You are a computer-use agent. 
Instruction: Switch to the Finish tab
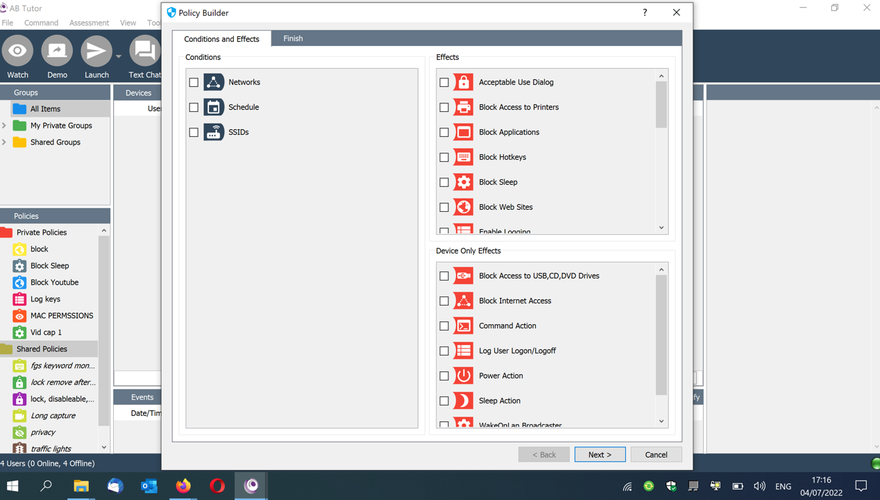point(293,38)
